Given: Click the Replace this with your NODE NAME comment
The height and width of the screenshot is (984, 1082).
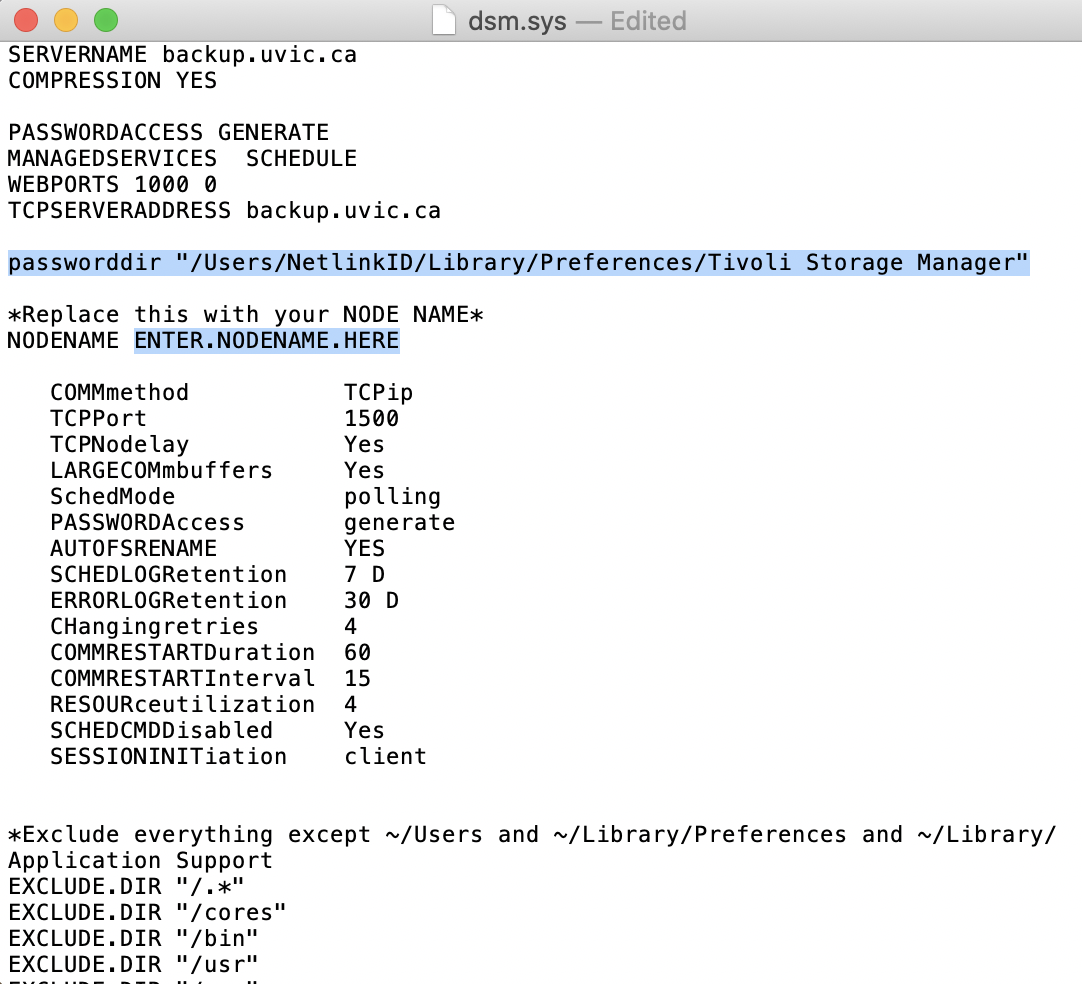Looking at the screenshot, I should tap(245, 315).
